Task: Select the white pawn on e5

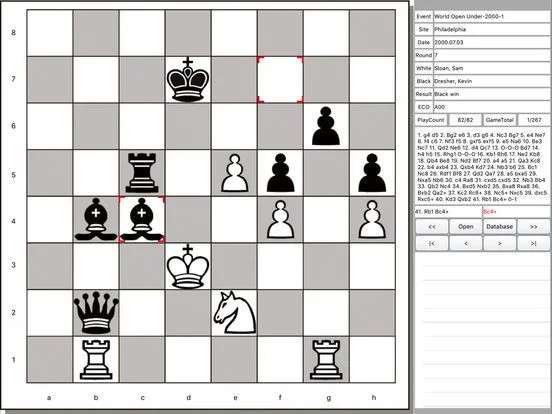Action: pos(234,173)
